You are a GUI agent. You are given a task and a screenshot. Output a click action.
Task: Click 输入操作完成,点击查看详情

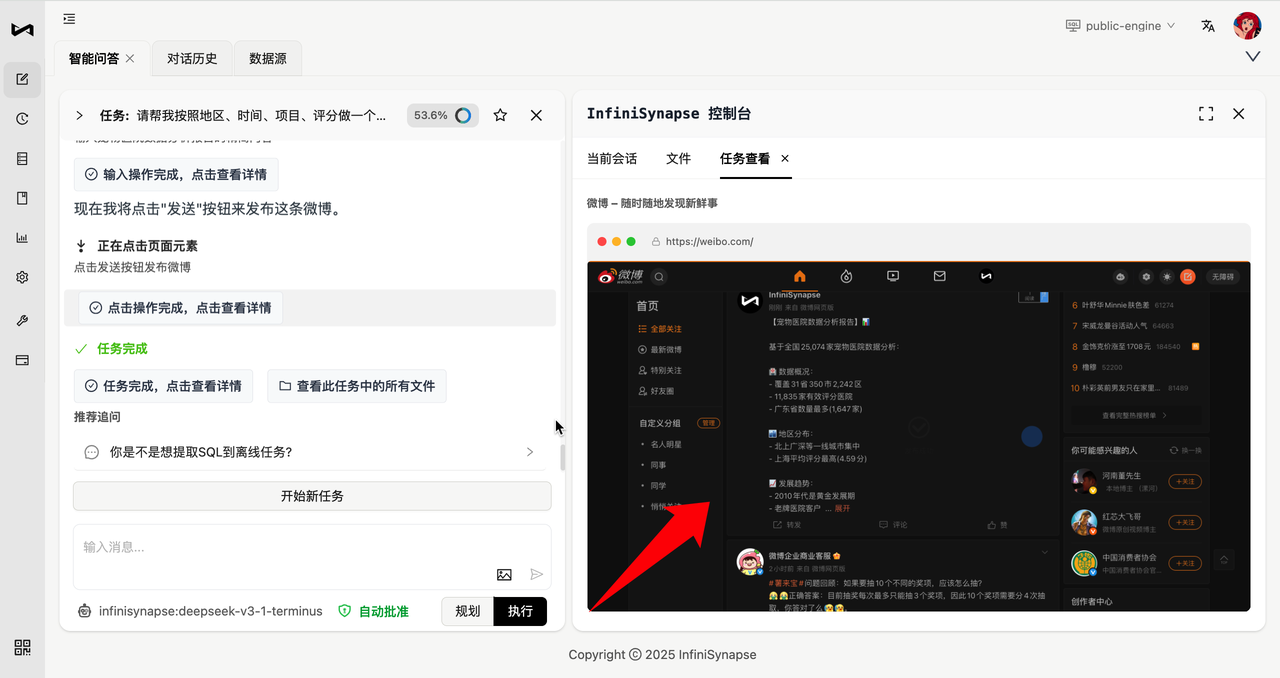coord(176,174)
